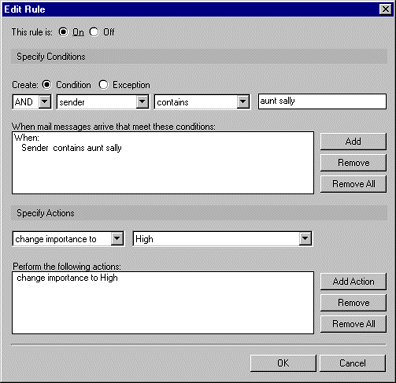Close the Edit Rule window
The width and height of the screenshot is (396, 383).
pyautogui.click(x=385, y=9)
